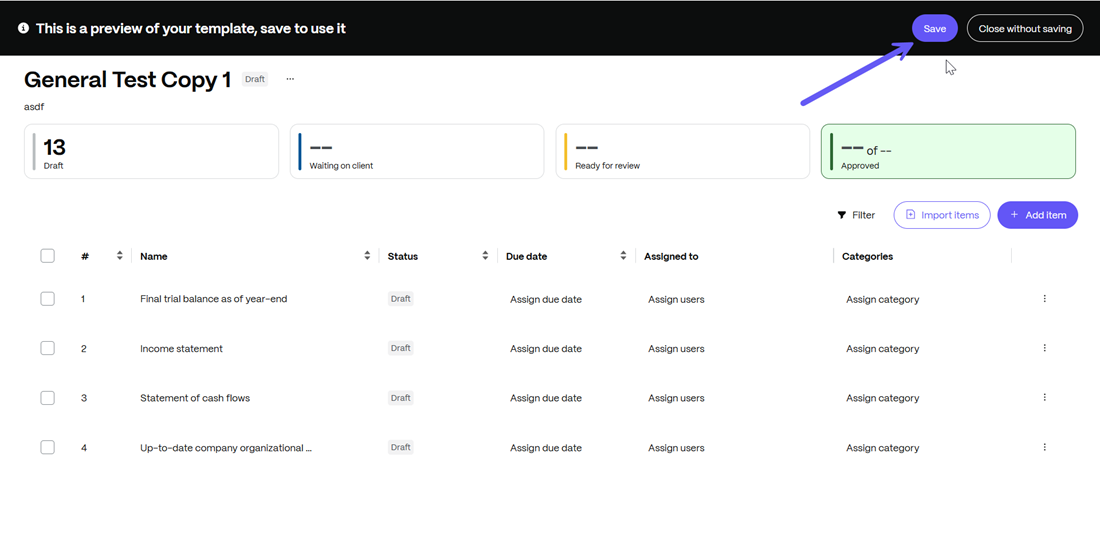Assign users for Statement of cash flows

coord(676,398)
